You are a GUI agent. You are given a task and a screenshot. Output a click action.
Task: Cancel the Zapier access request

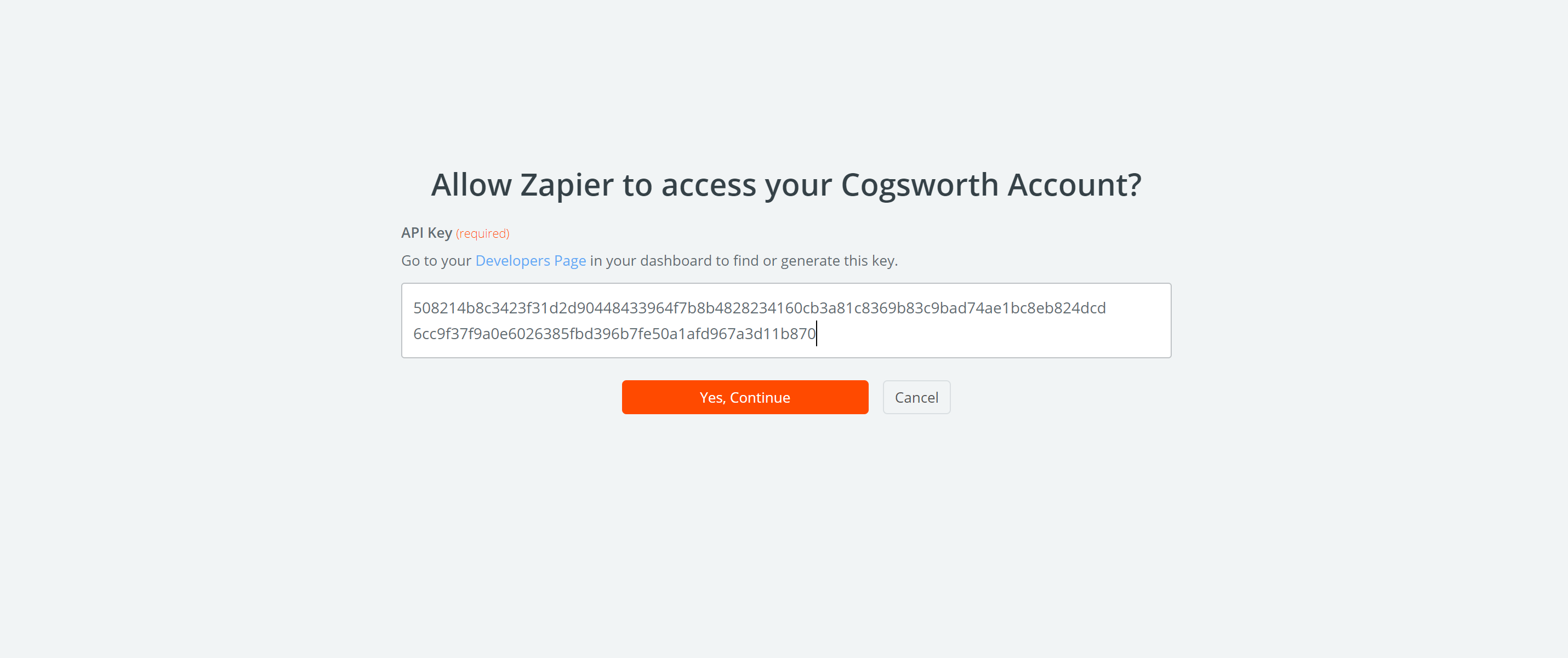916,397
